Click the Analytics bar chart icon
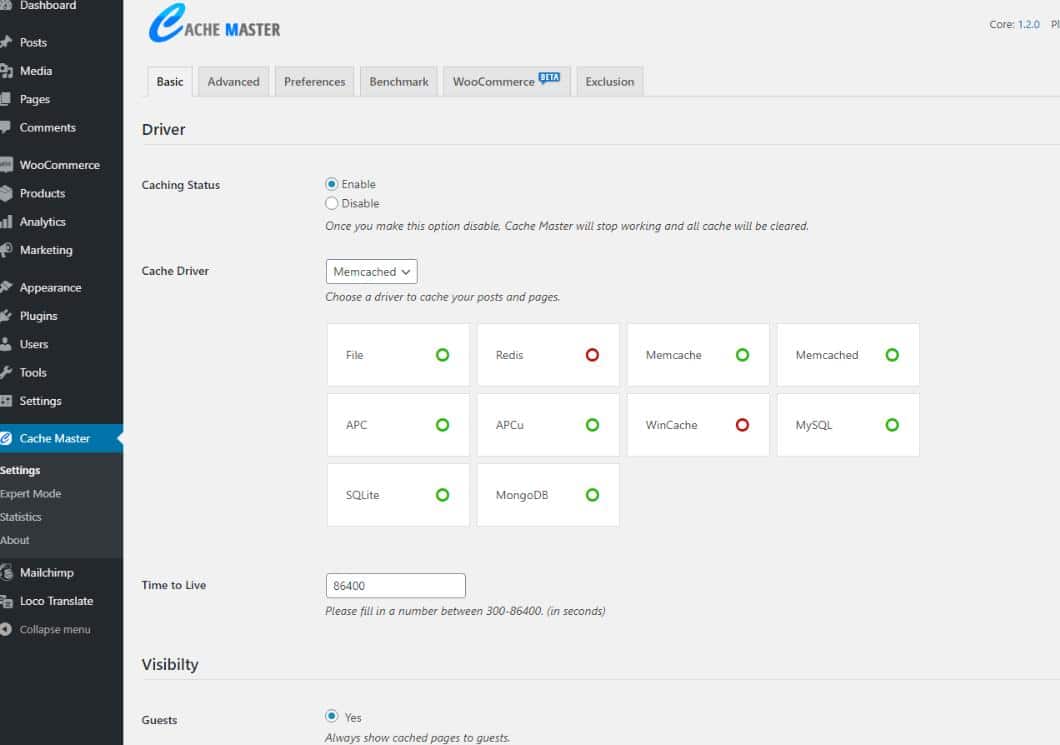The width and height of the screenshot is (1060, 745). tap(6, 222)
